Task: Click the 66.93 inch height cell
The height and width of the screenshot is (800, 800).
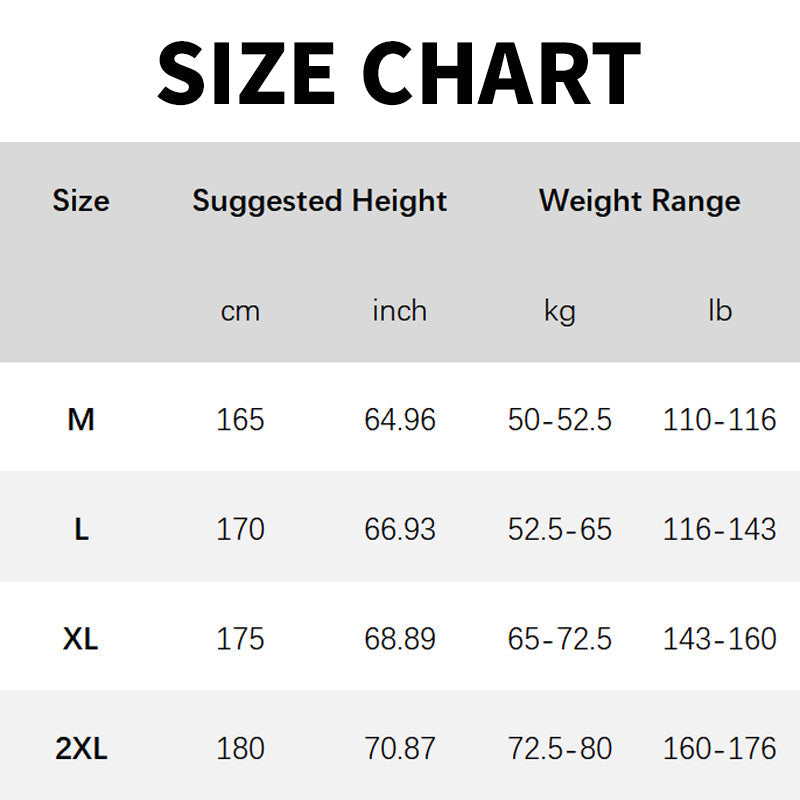Action: [x=400, y=529]
